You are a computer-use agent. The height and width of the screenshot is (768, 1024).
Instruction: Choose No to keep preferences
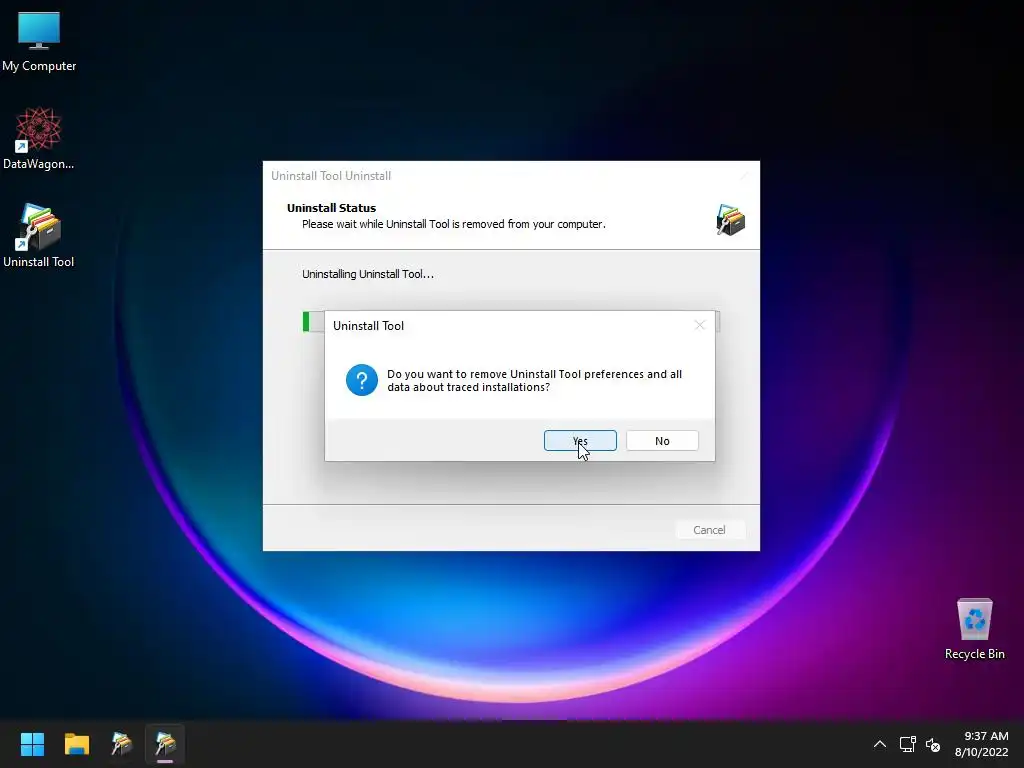point(662,441)
